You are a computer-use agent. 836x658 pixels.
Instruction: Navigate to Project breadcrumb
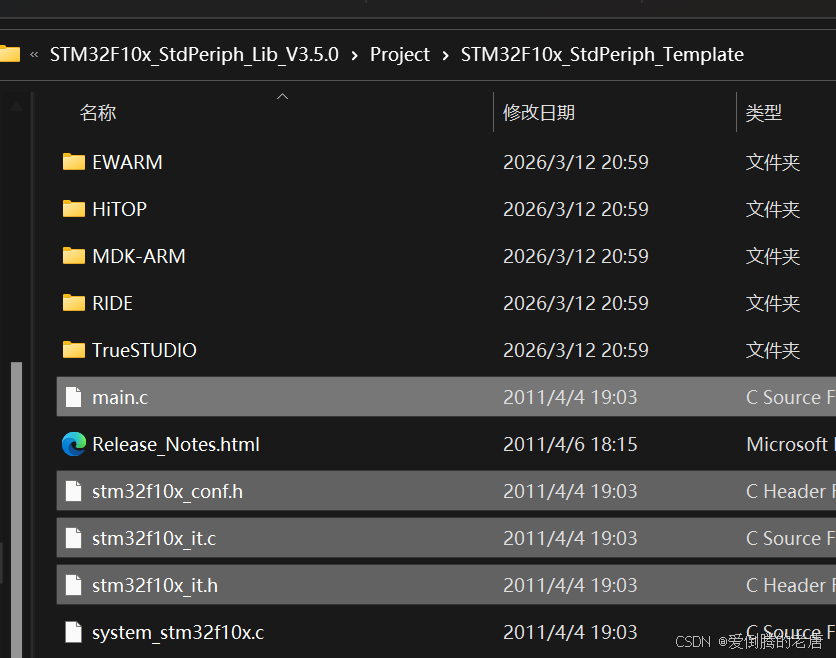click(400, 54)
